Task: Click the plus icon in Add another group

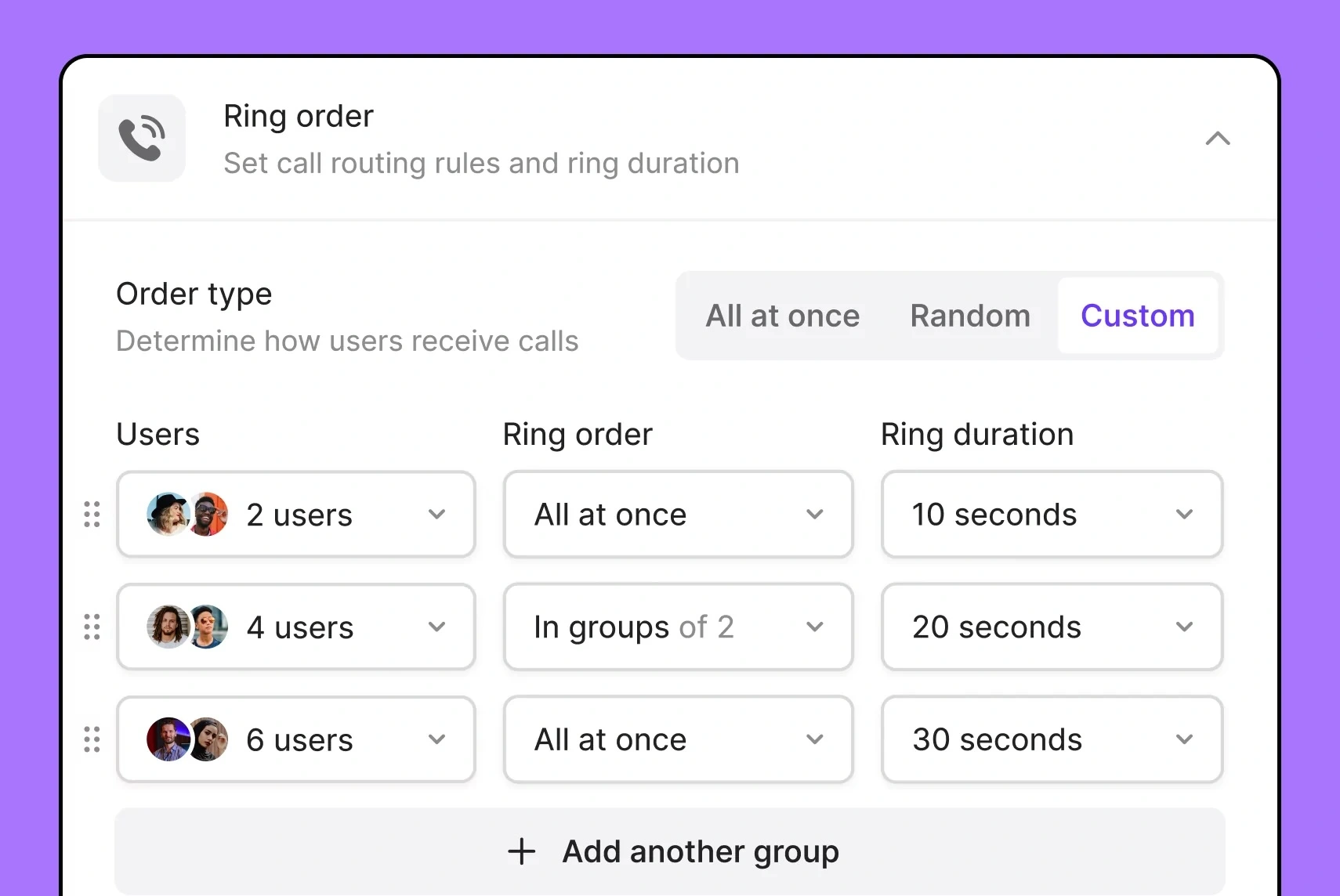Action: click(521, 851)
